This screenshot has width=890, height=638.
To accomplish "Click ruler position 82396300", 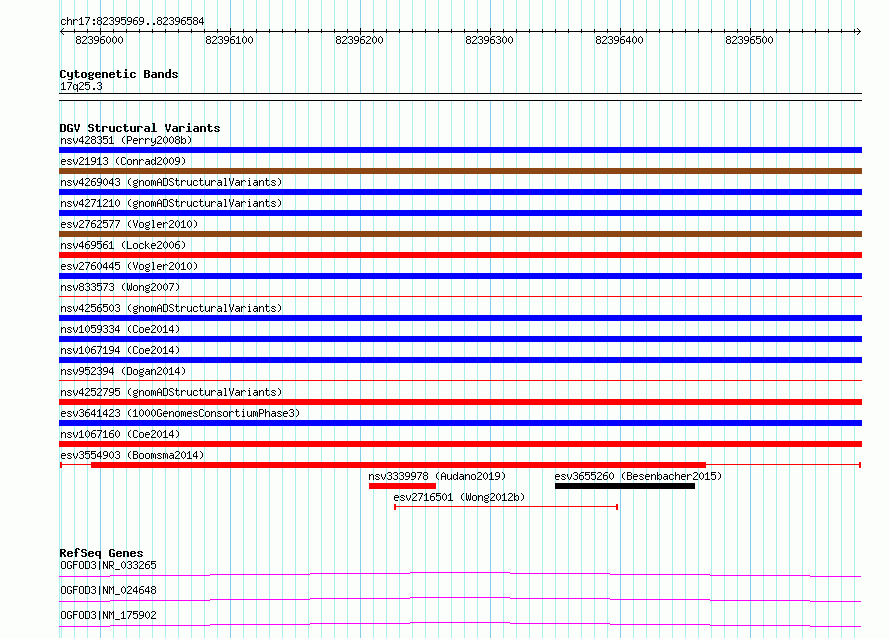I will point(489,40).
